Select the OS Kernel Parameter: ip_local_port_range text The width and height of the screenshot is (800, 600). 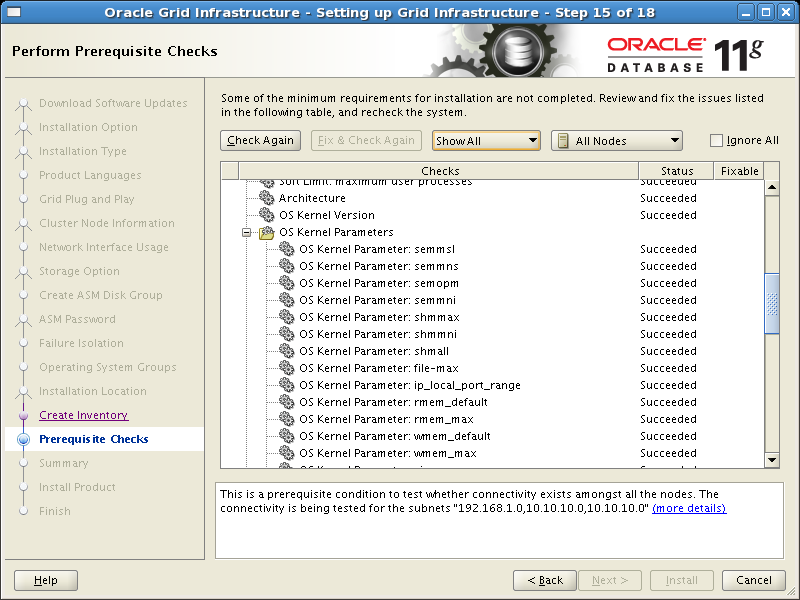[x=410, y=385]
